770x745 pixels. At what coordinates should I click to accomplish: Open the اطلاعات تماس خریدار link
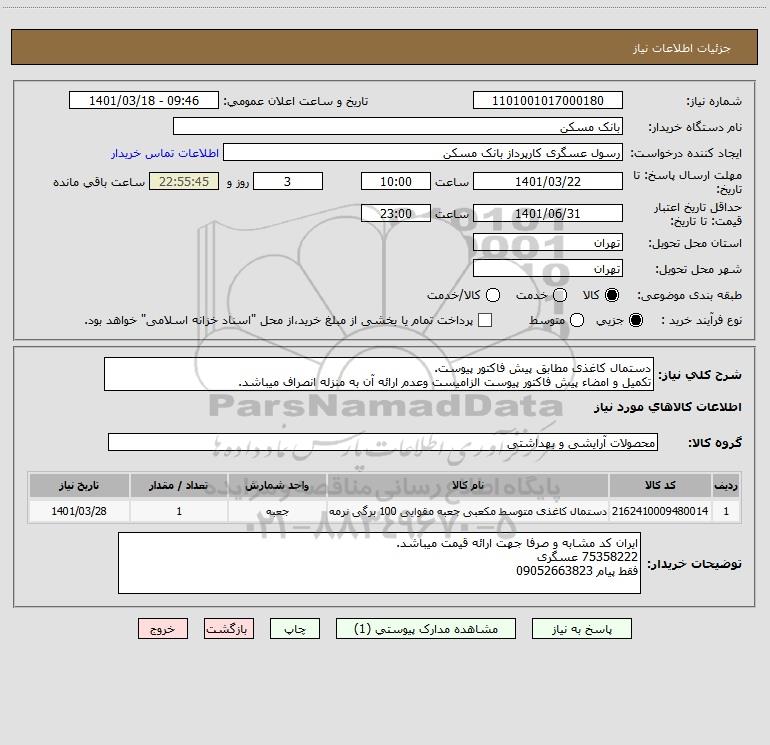coord(165,153)
